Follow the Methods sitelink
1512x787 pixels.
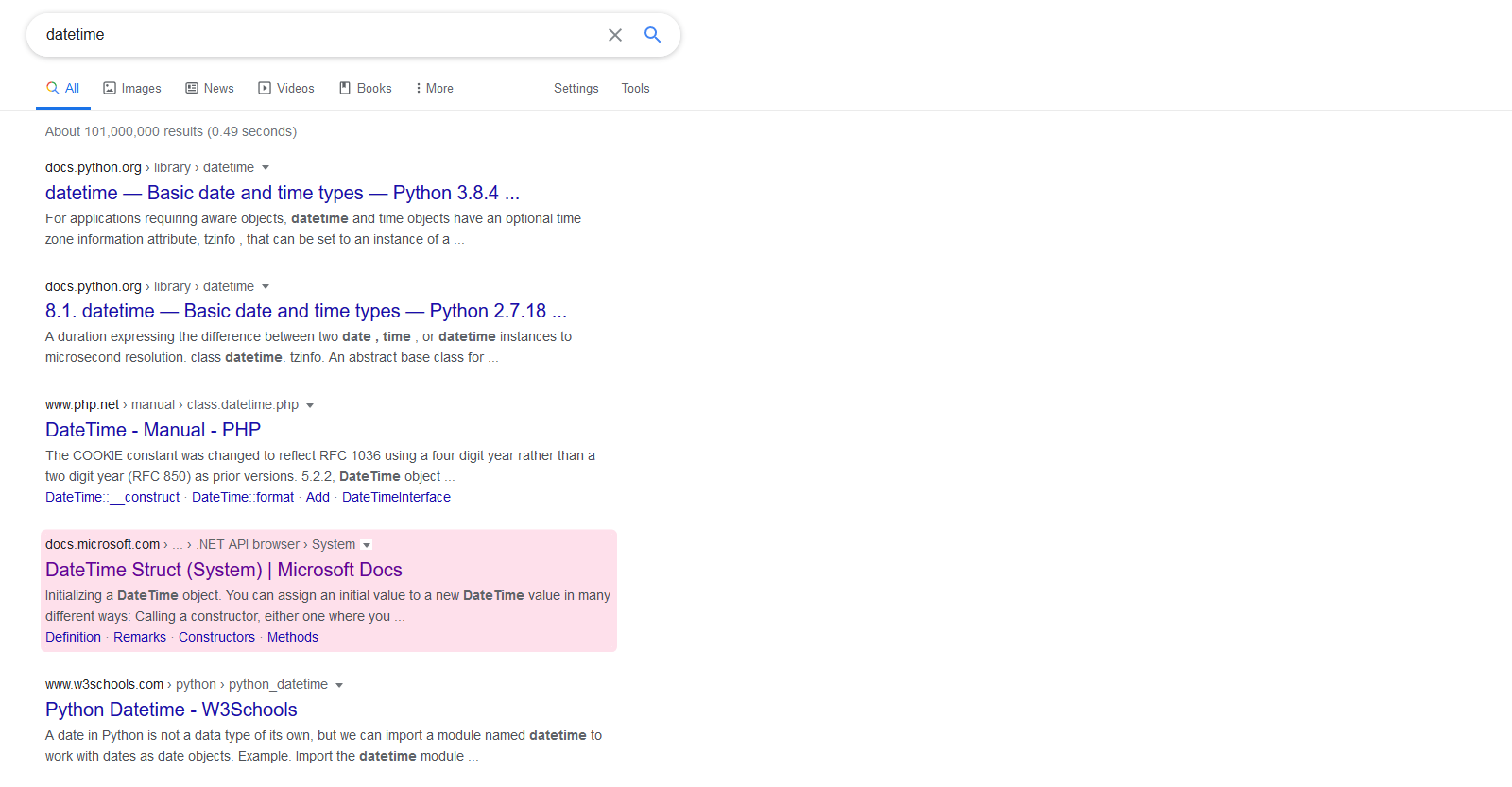pos(293,637)
